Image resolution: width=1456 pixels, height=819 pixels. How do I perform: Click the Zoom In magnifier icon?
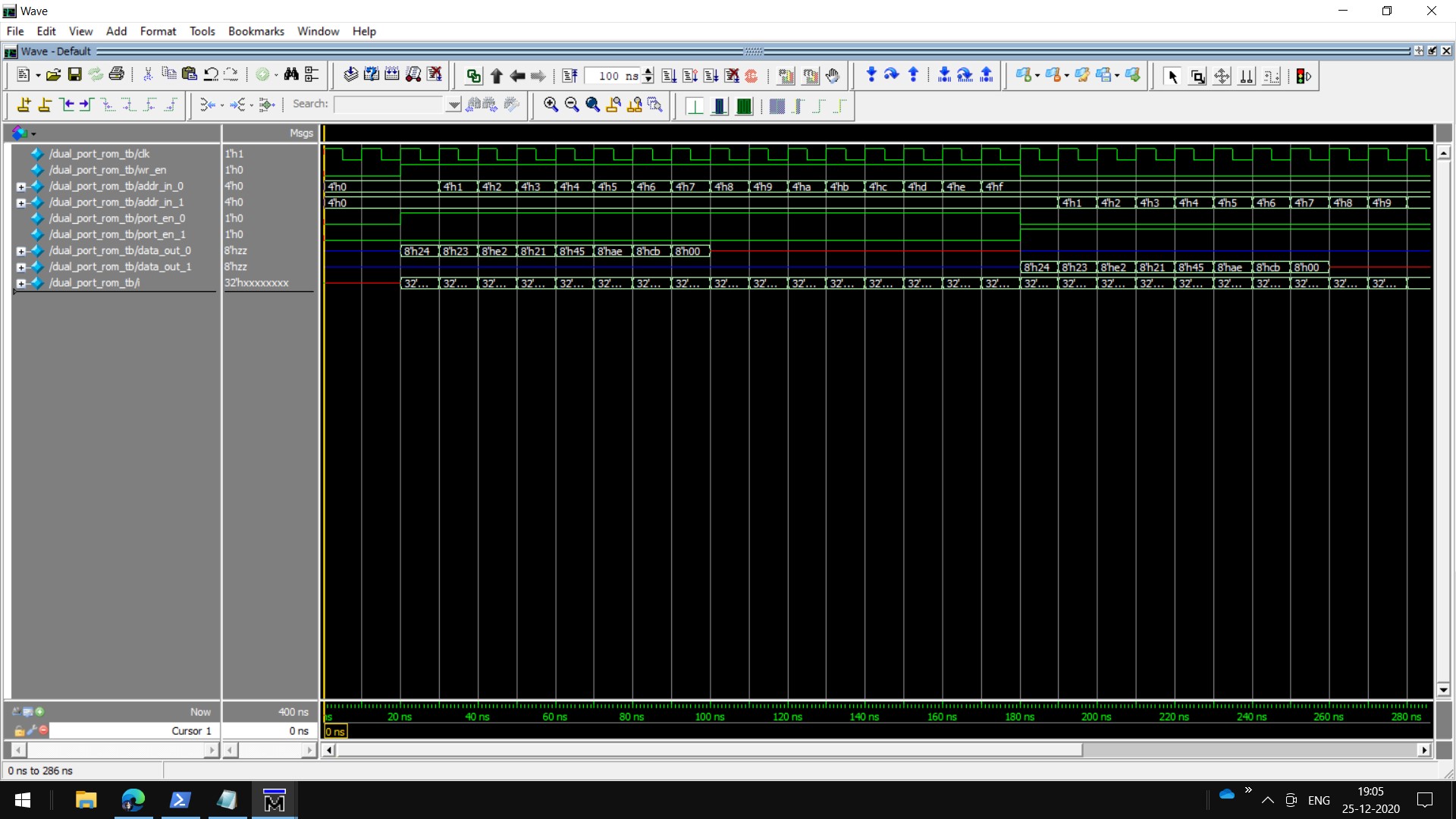551,105
